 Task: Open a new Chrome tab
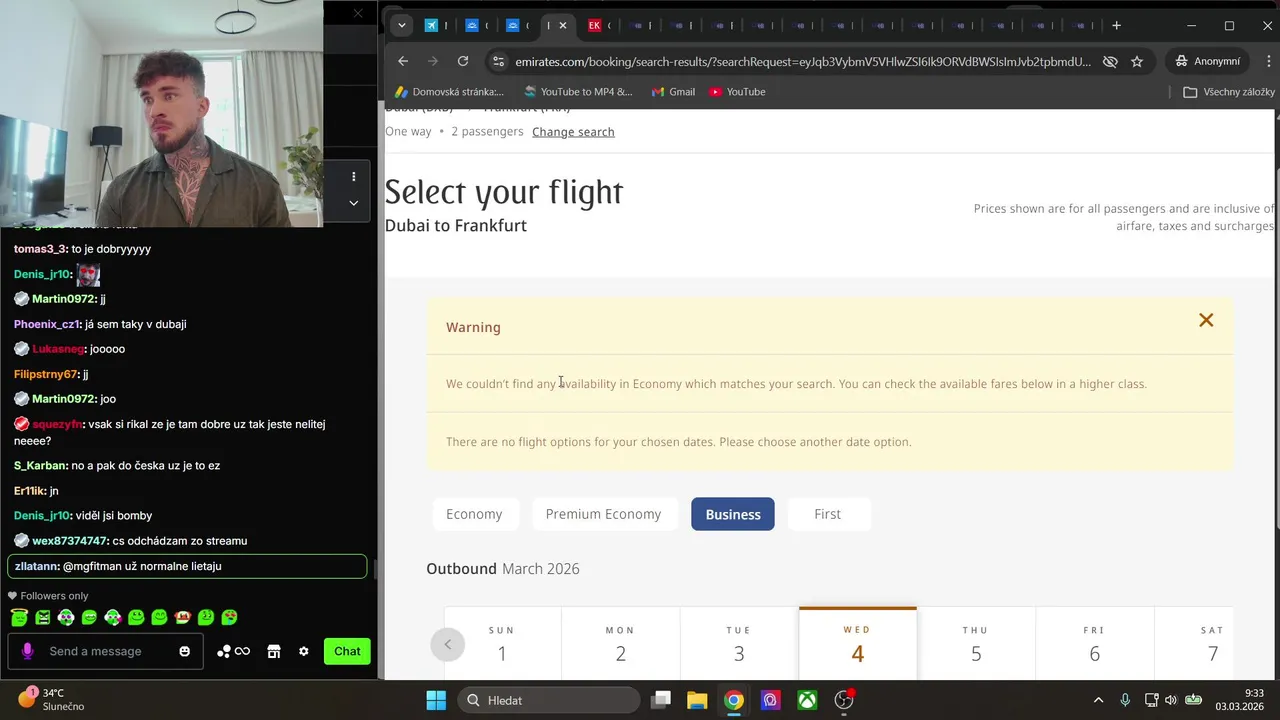pyautogui.click(x=1116, y=25)
